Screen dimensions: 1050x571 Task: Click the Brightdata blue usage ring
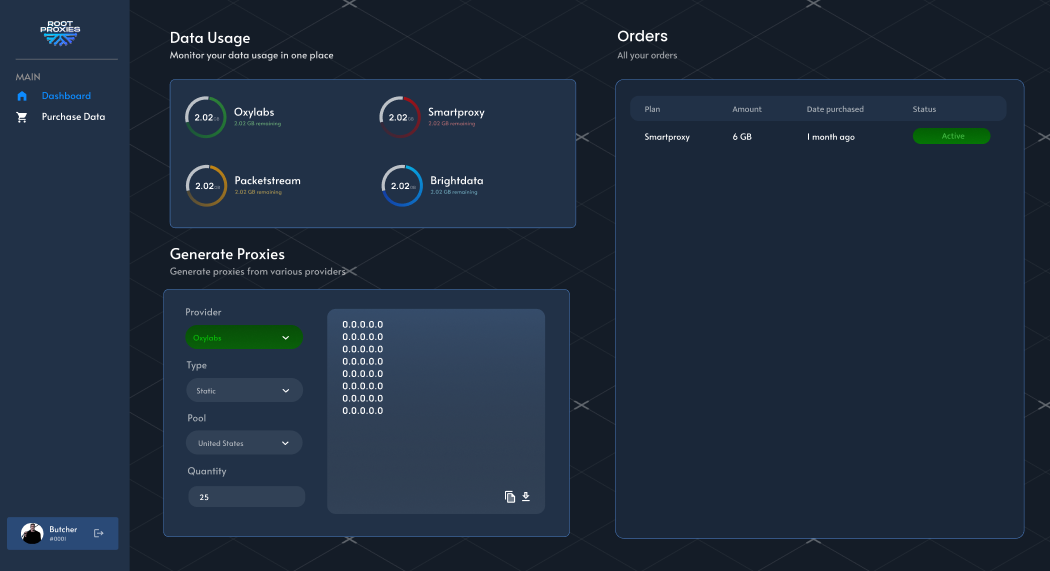click(402, 185)
